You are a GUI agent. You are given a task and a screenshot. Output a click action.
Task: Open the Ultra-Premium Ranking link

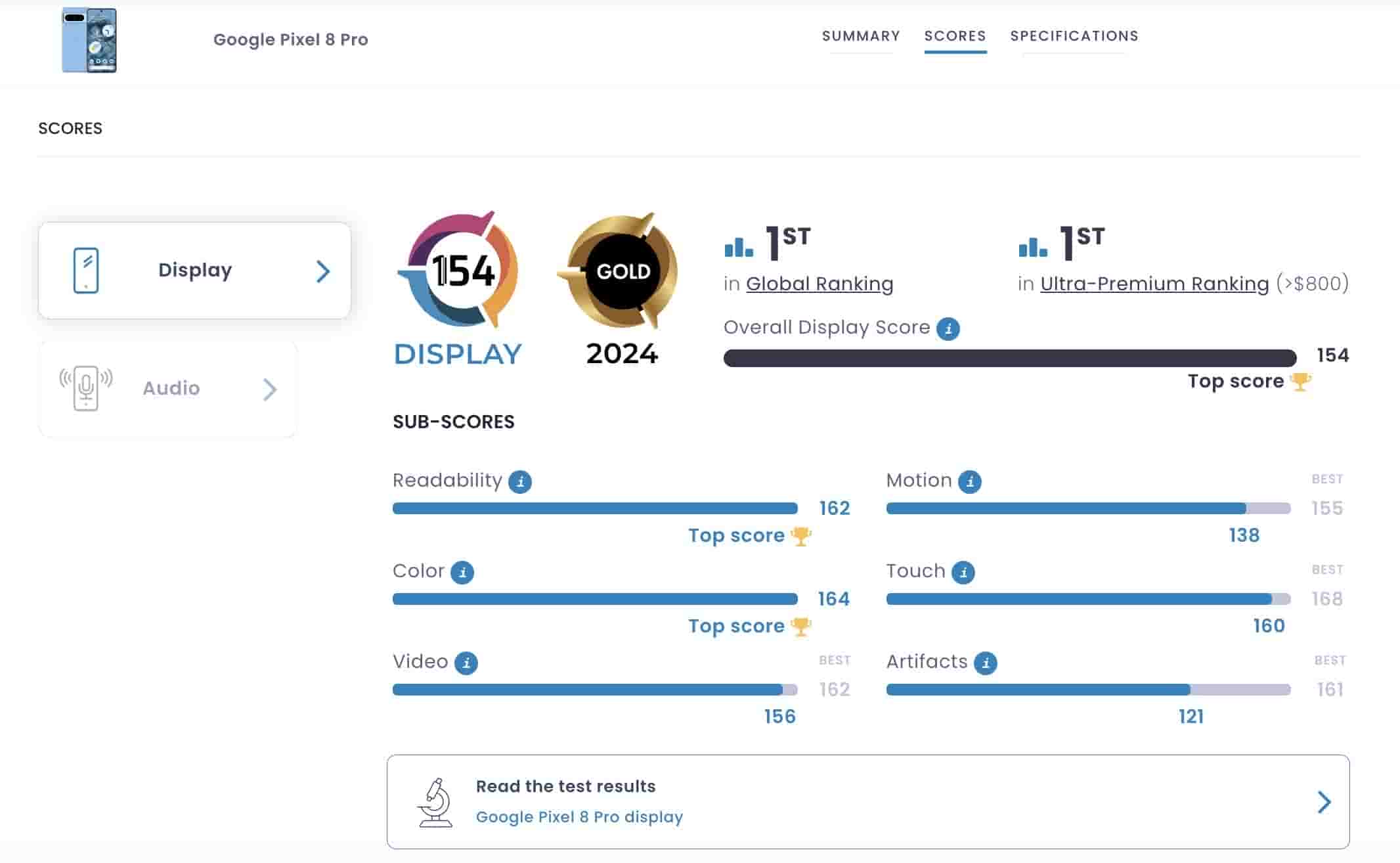(1154, 284)
